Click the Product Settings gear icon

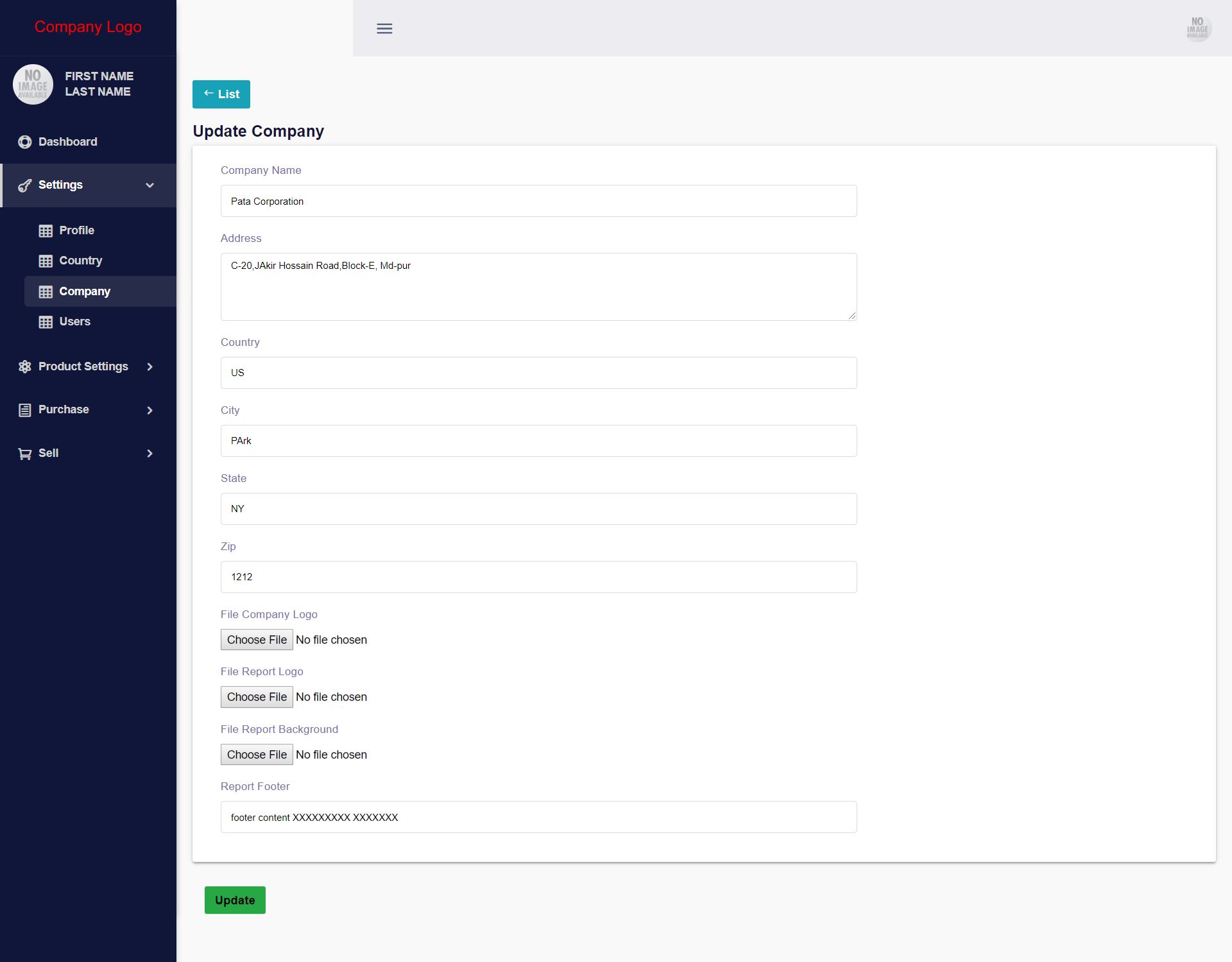pos(24,366)
